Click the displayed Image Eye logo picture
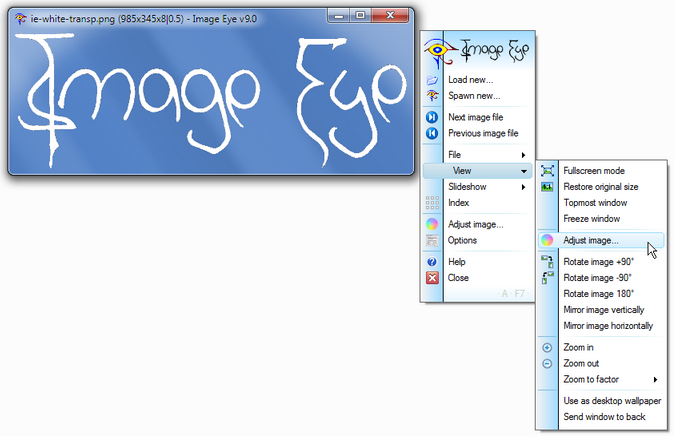Screen dimensions: 675x438 coord(211,102)
